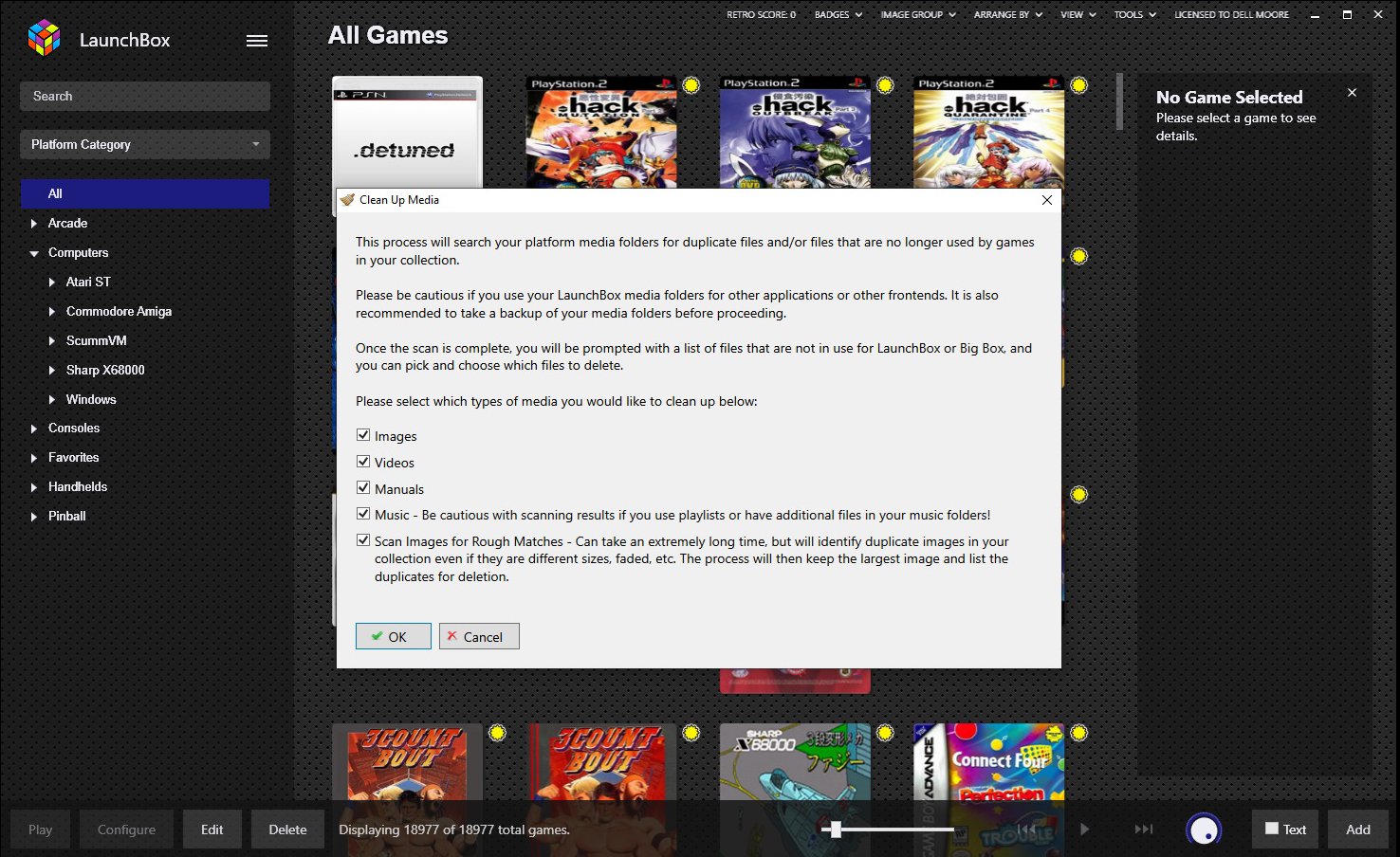Select the Commodore Amiga tree label
This screenshot has width=1400, height=857.
coord(119,311)
